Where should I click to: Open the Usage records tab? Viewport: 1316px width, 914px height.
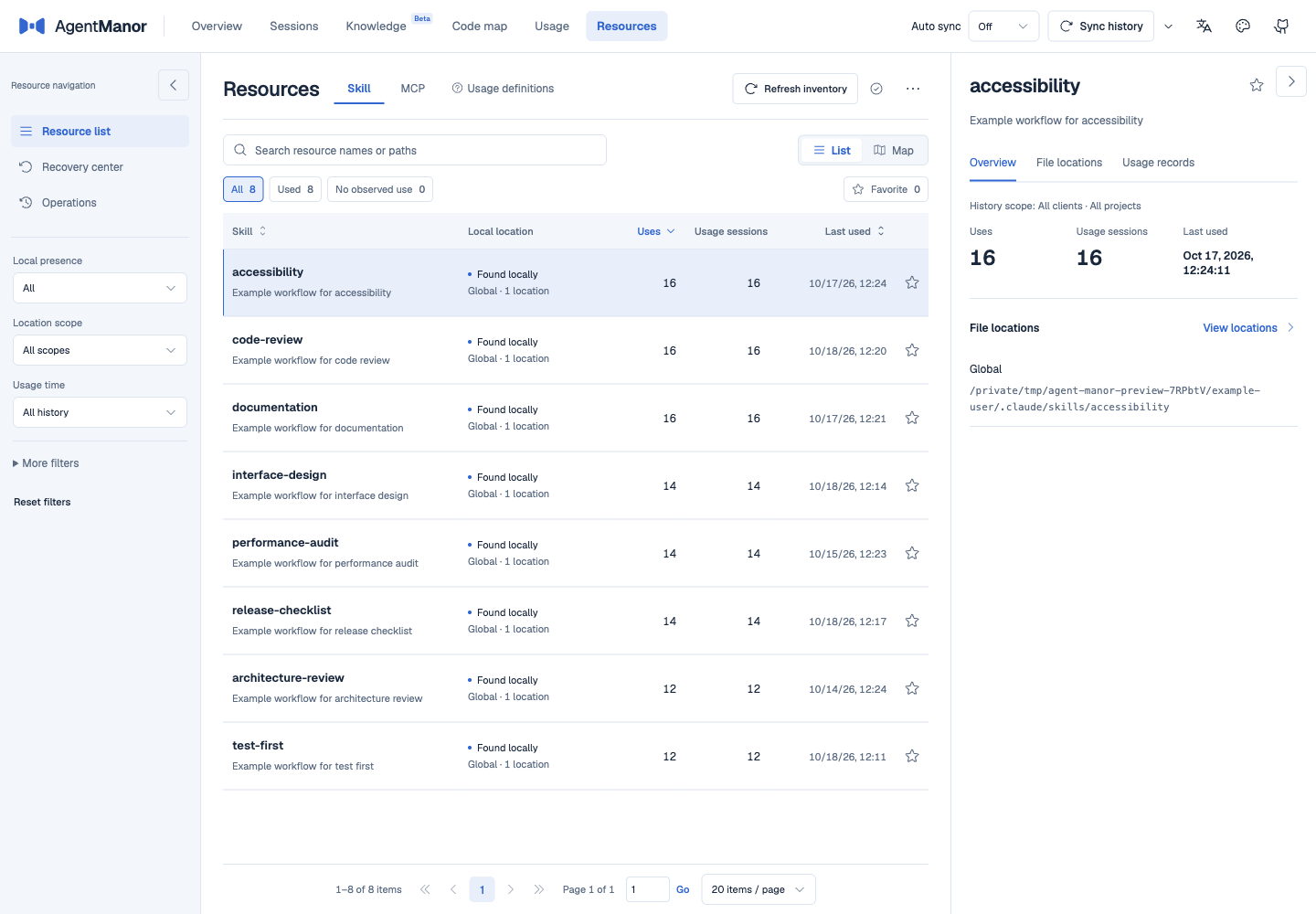(1158, 163)
